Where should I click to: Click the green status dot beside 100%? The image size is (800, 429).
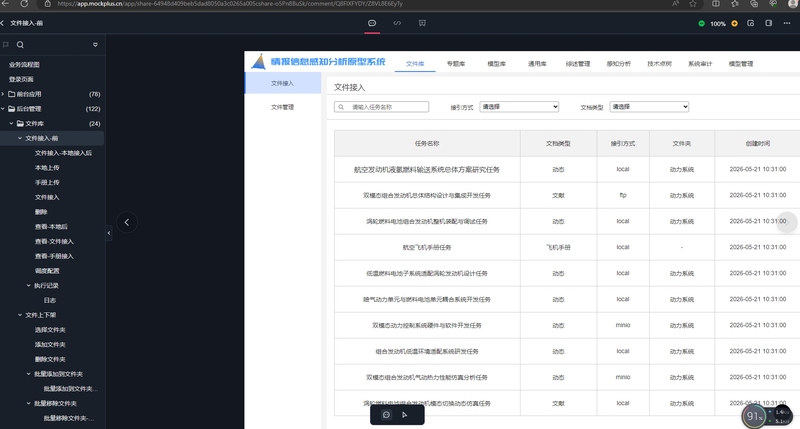(702, 23)
